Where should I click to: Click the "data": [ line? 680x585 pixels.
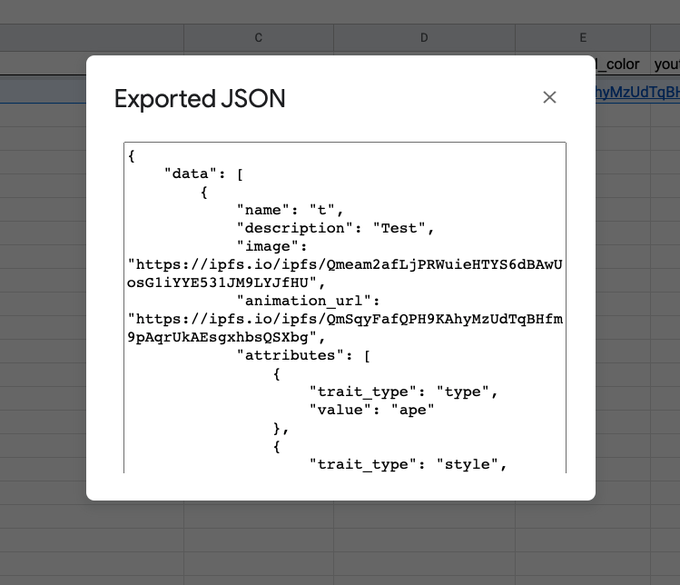[203, 174]
